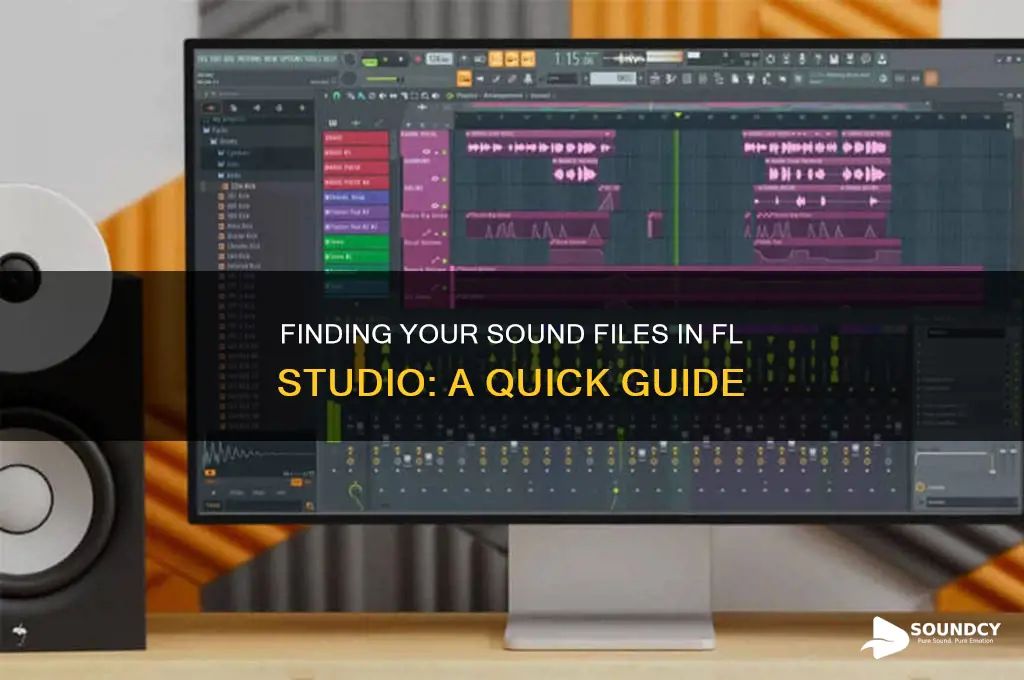
Task: Select the 909 Kick sample
Action: (x=235, y=216)
